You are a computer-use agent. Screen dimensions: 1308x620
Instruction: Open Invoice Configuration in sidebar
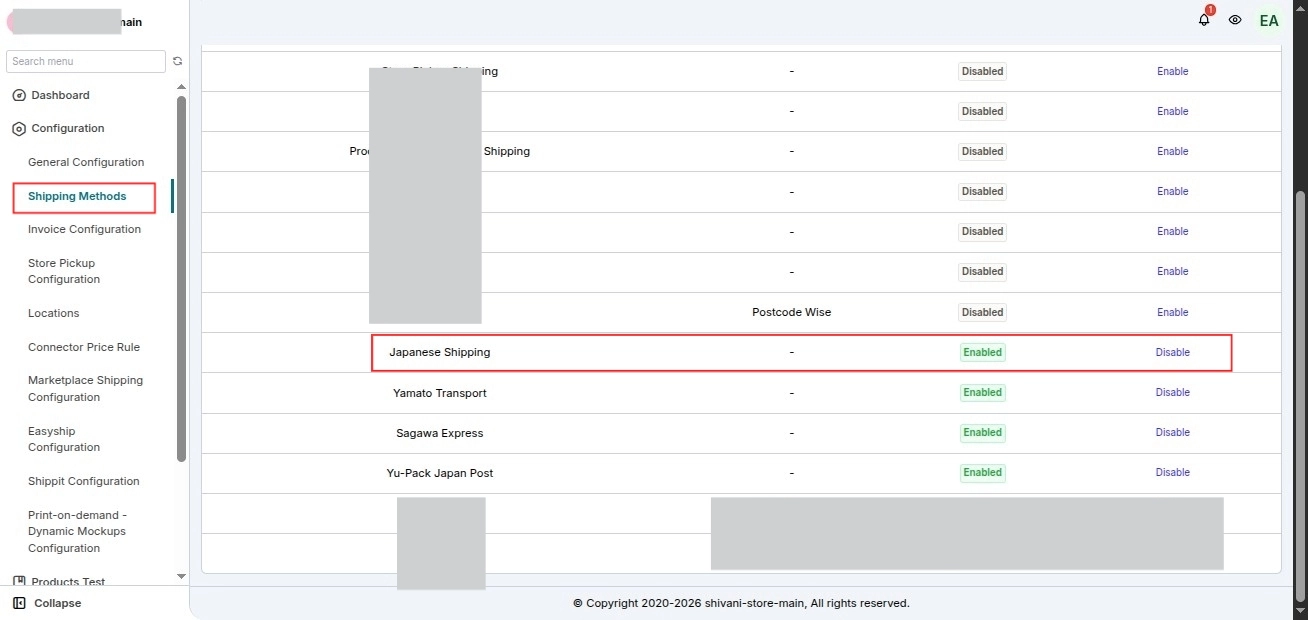tap(84, 229)
